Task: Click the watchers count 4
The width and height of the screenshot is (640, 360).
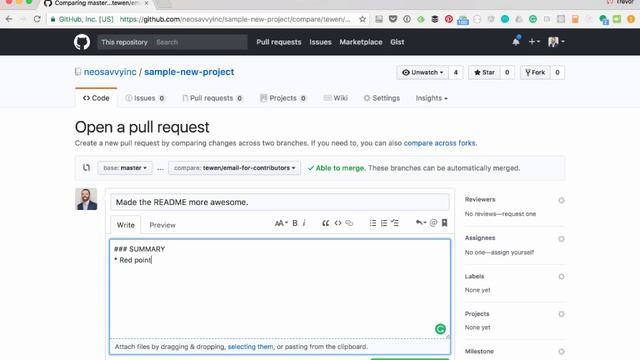Action: [x=456, y=72]
